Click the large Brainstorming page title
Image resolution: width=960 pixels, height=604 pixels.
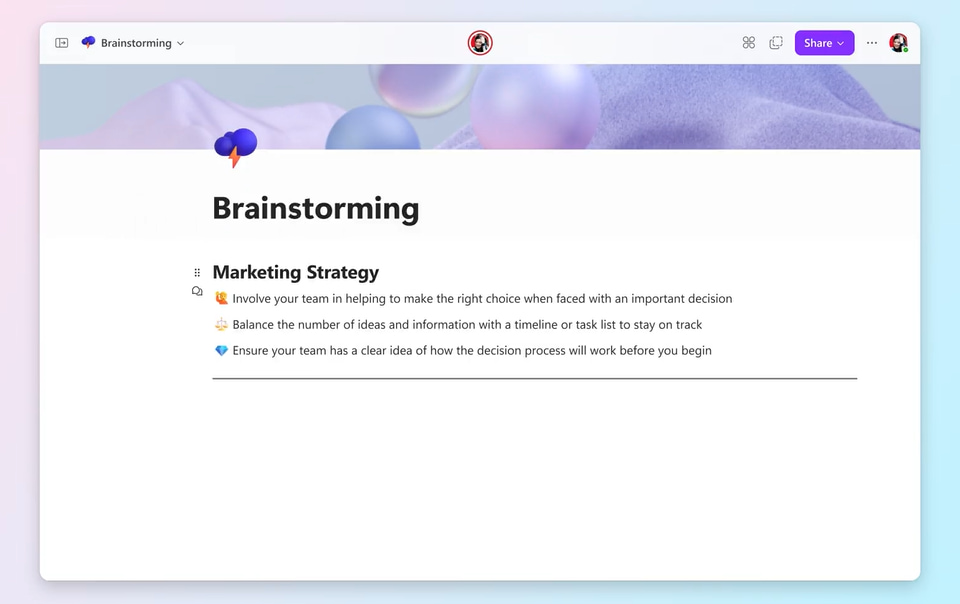pyautogui.click(x=316, y=209)
